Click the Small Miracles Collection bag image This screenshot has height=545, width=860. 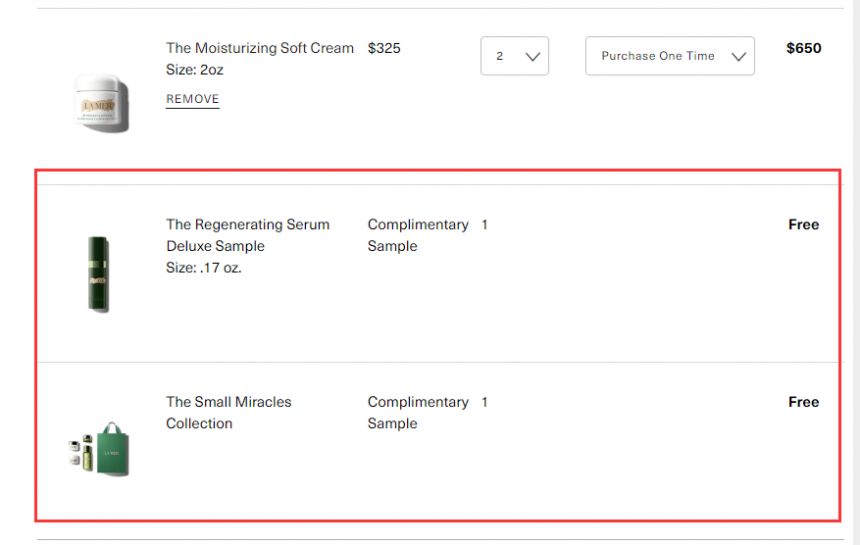point(99,449)
